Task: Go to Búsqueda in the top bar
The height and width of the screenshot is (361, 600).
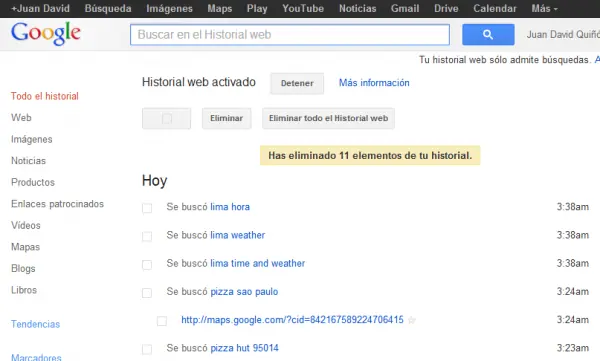Action: click(108, 8)
